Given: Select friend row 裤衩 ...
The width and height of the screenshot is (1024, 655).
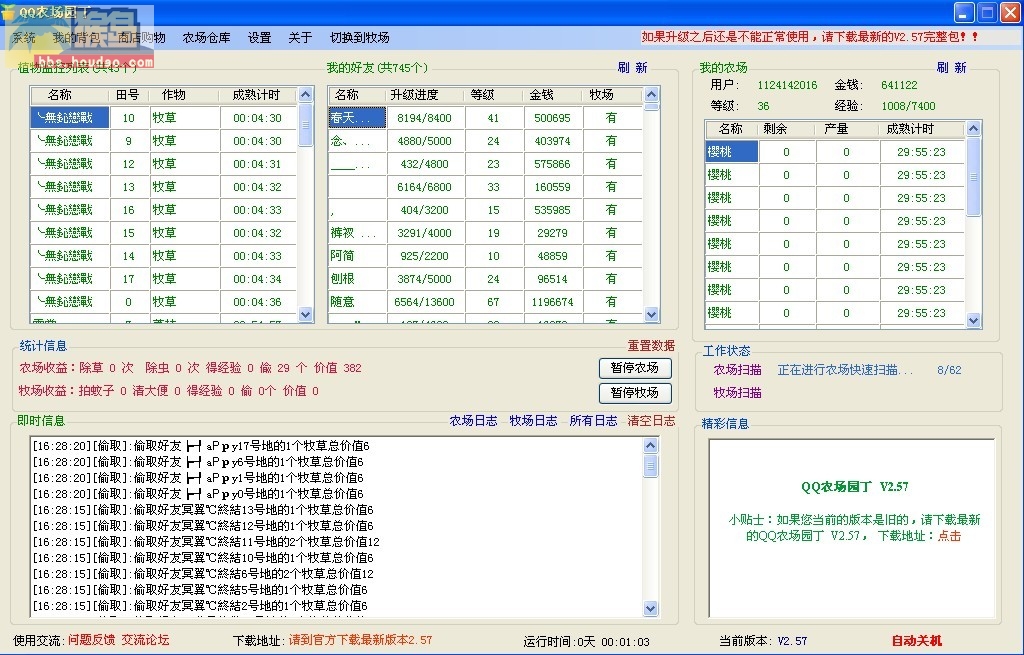Looking at the screenshot, I should (x=486, y=233).
